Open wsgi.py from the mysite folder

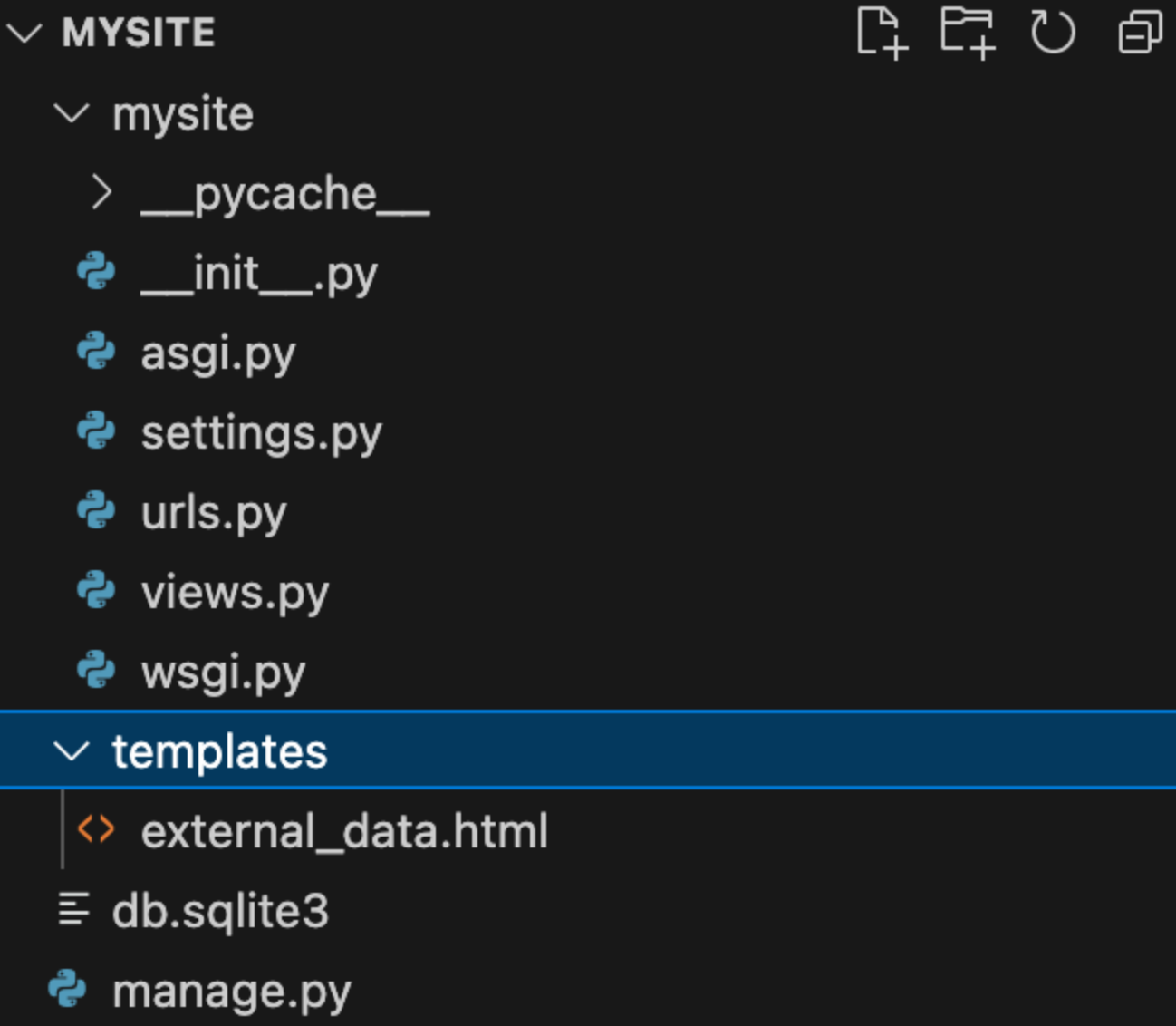point(223,672)
